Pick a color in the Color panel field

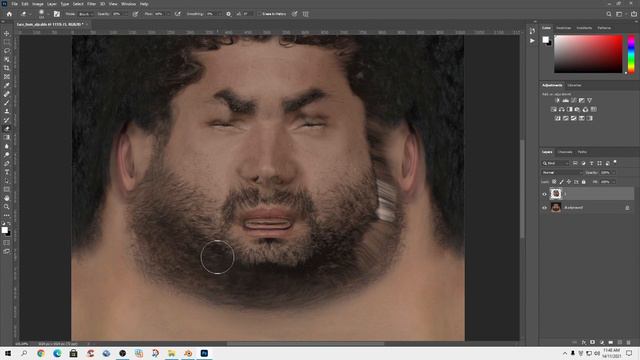tap(588, 54)
